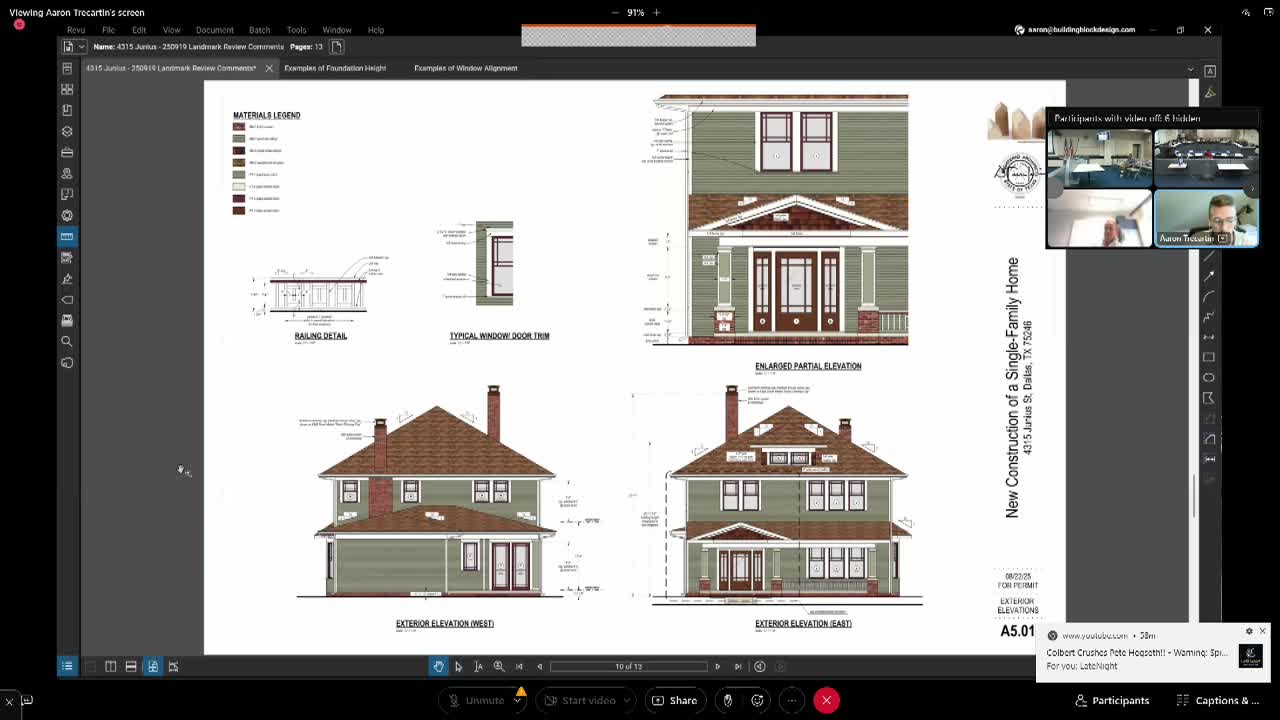
Task: Select the Ellipse markup tool
Action: point(1209,377)
